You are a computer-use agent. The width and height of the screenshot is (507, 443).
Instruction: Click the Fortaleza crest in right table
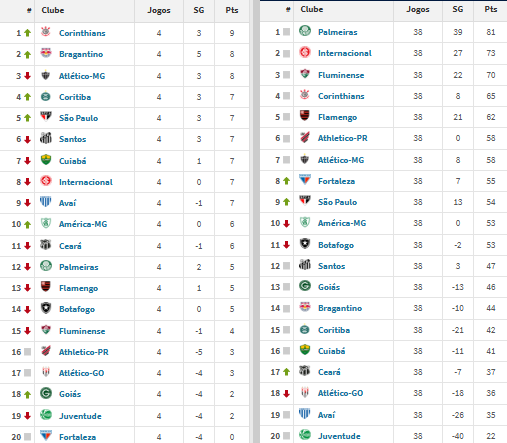click(x=305, y=180)
